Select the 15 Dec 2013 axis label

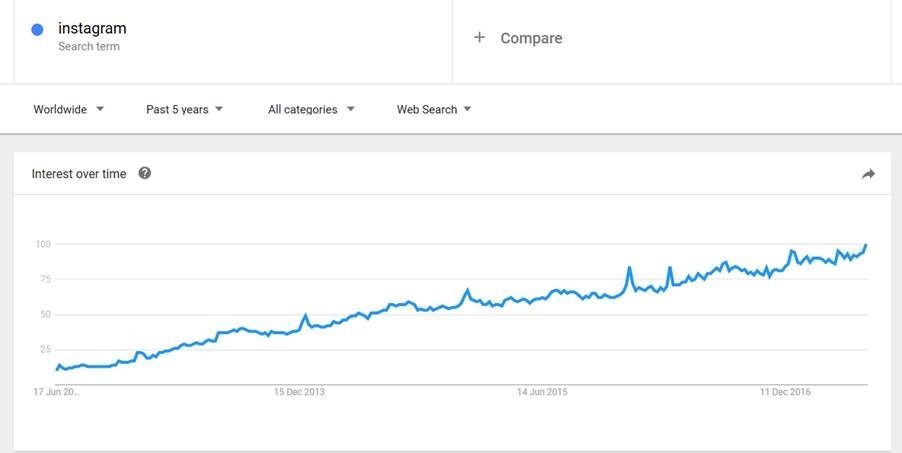[x=299, y=392]
